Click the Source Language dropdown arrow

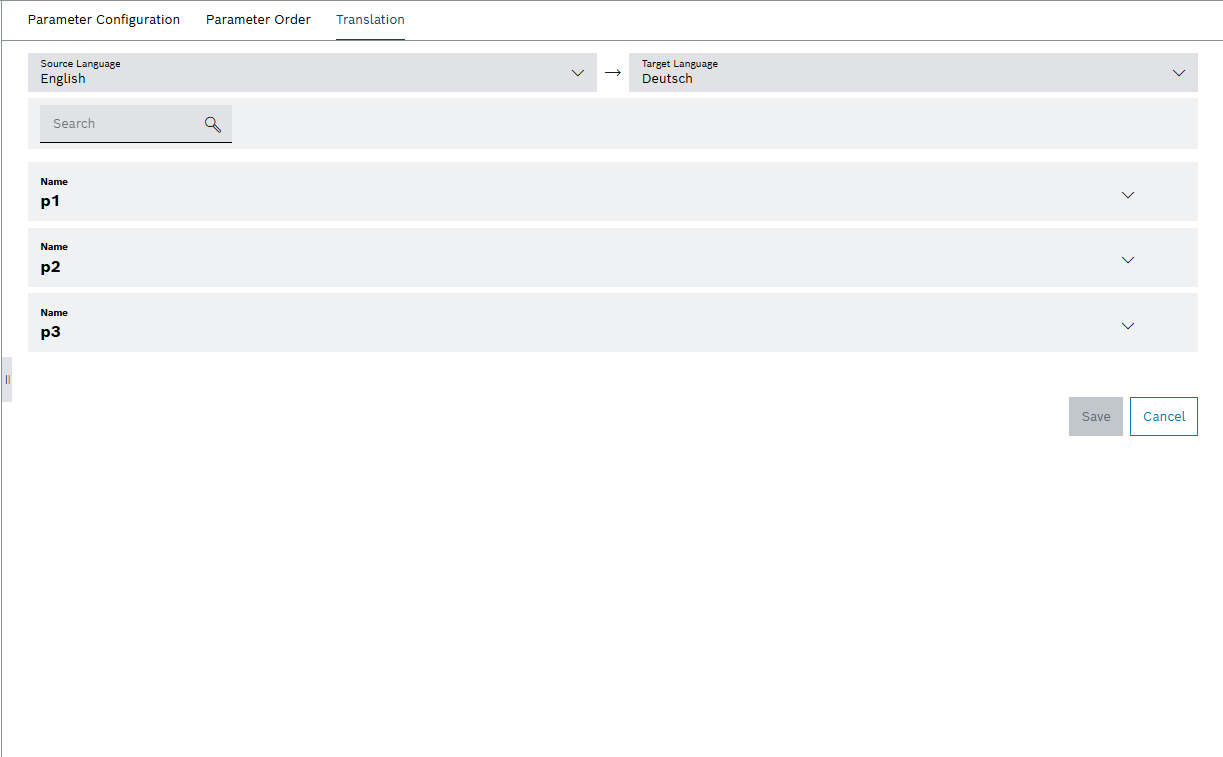click(x=578, y=72)
